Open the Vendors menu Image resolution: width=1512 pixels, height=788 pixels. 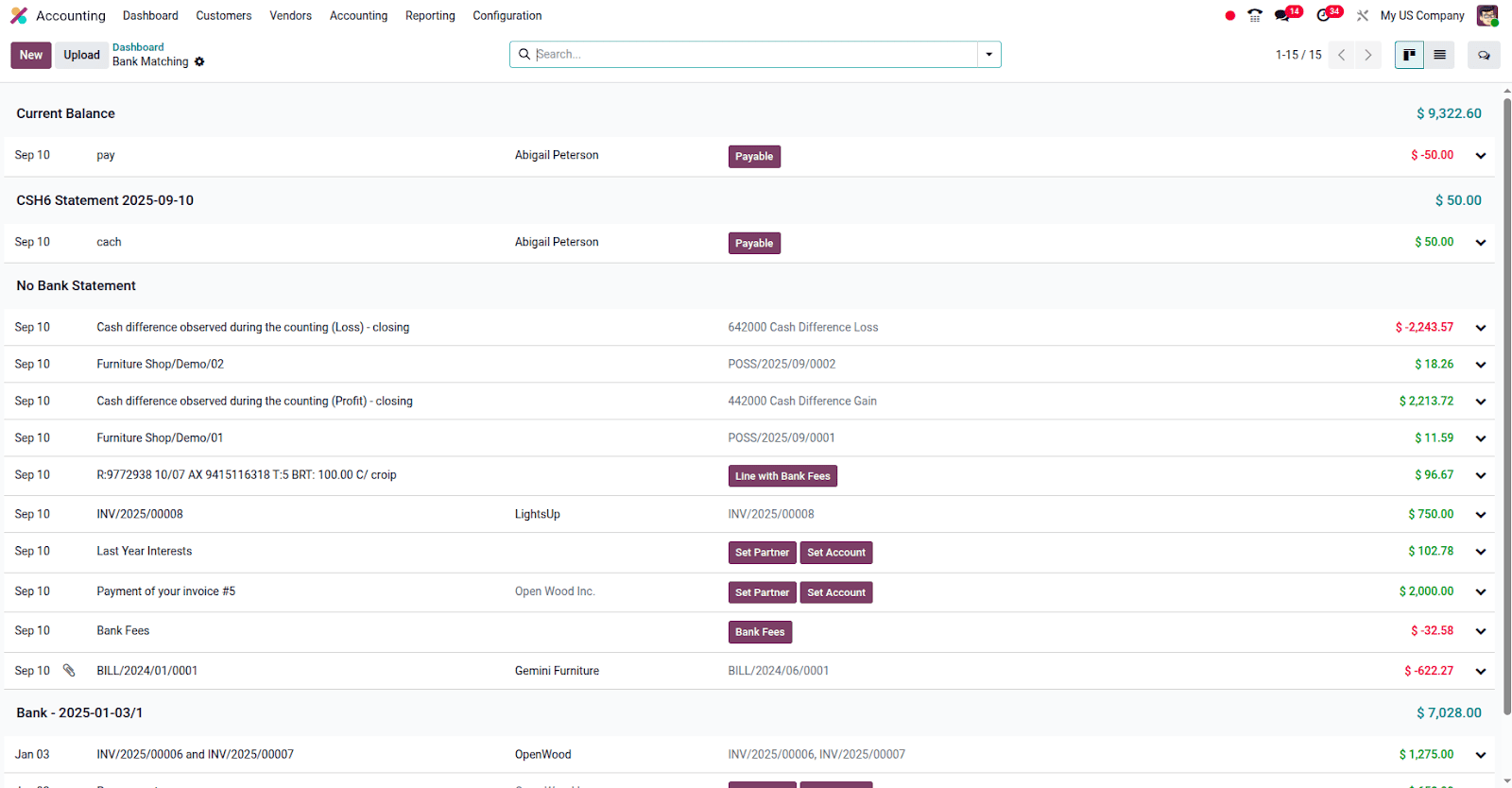click(x=290, y=15)
